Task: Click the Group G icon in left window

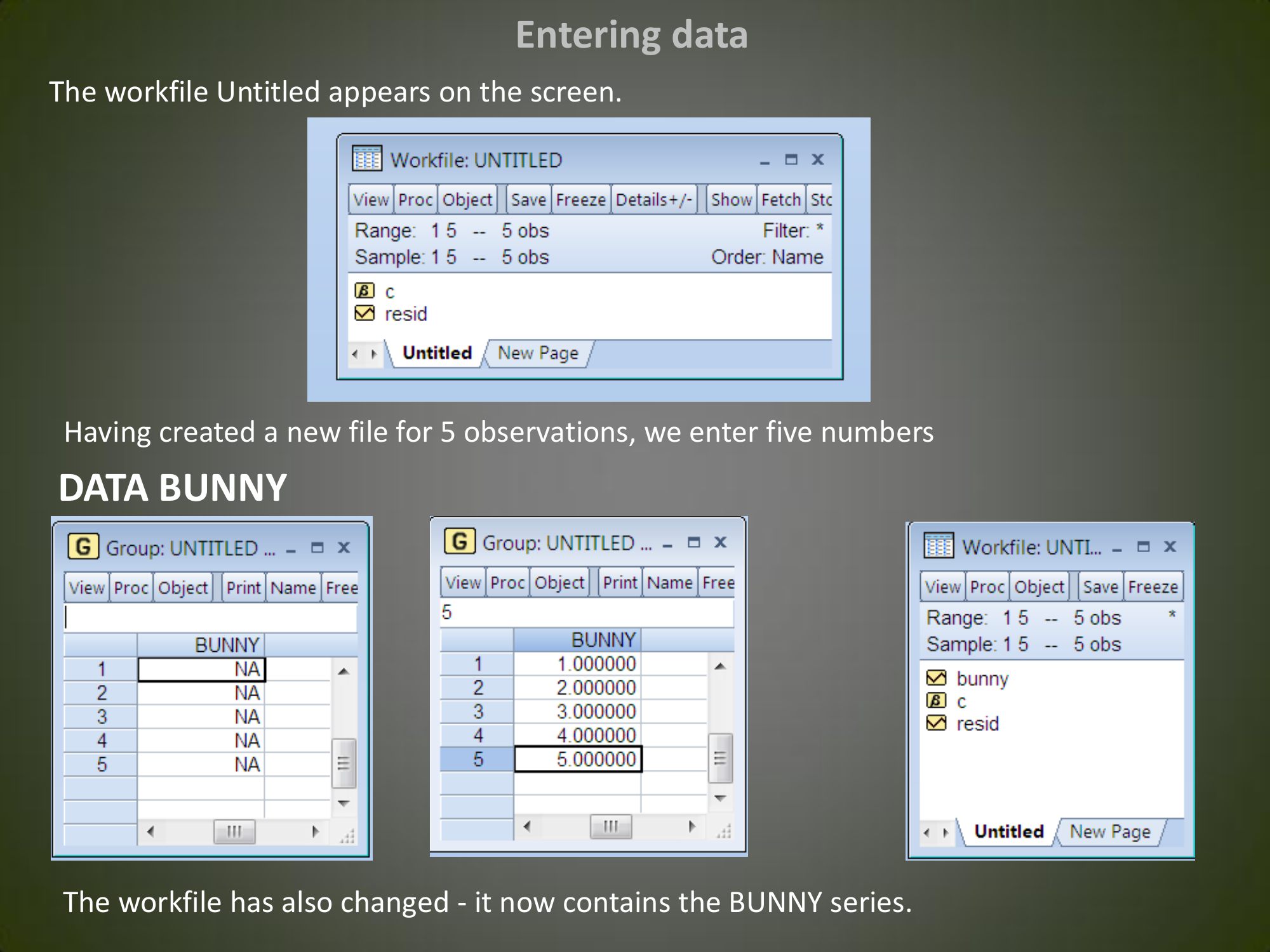Action: coord(83,546)
